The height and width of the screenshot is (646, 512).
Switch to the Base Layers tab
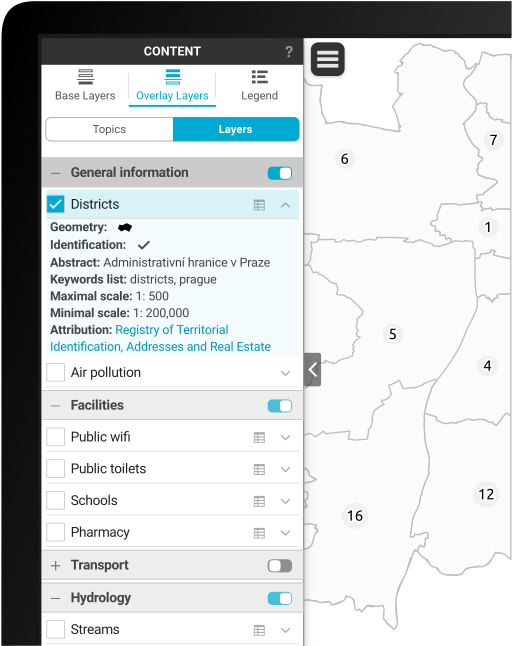[x=85, y=85]
